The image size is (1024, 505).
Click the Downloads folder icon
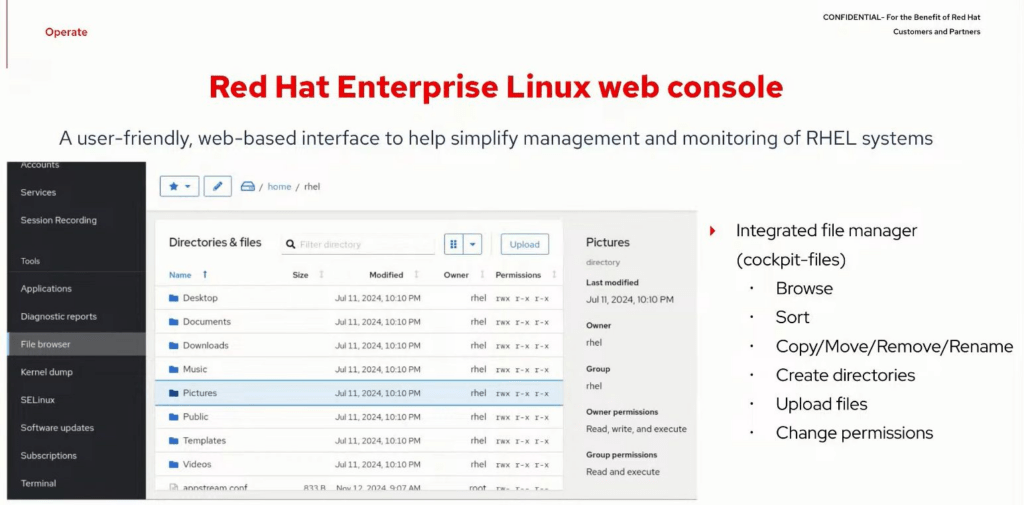tap(173, 346)
